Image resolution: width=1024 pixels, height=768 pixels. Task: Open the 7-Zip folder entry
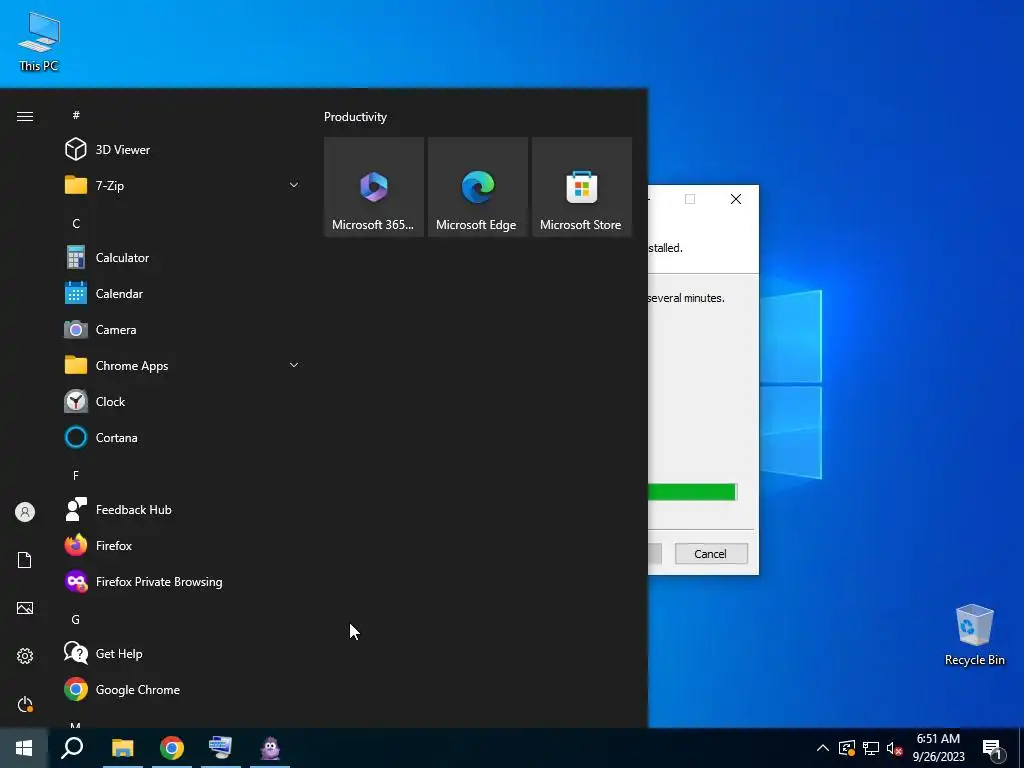(x=183, y=185)
